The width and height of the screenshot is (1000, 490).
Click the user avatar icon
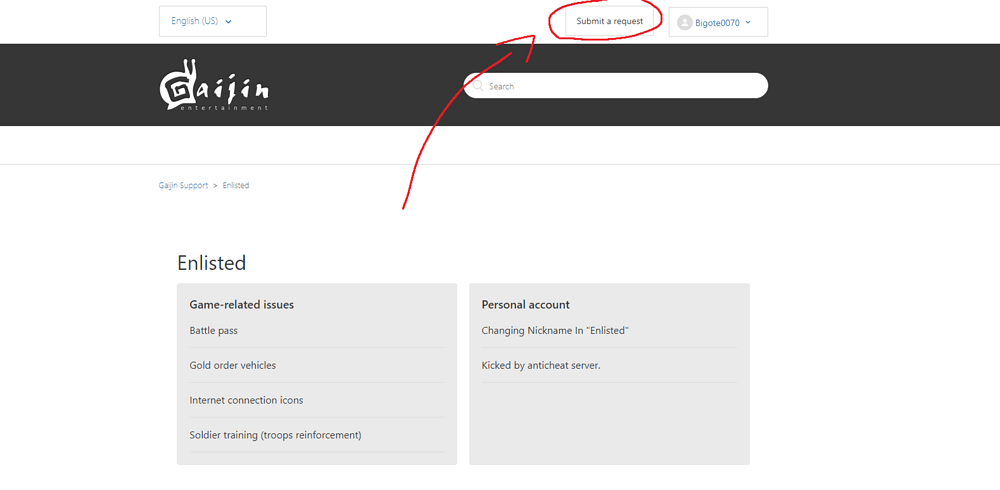pos(685,22)
